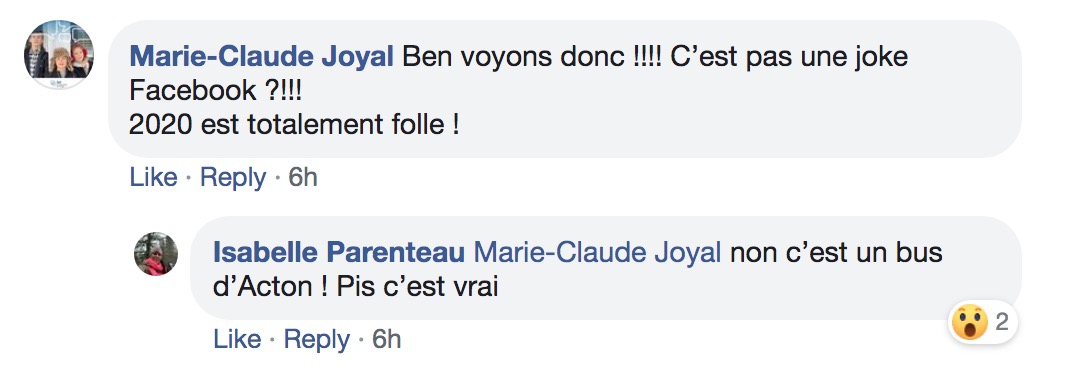Open Marie-Claude Joyal's group photo avatar
The image size is (1090, 380).
tap(59, 55)
